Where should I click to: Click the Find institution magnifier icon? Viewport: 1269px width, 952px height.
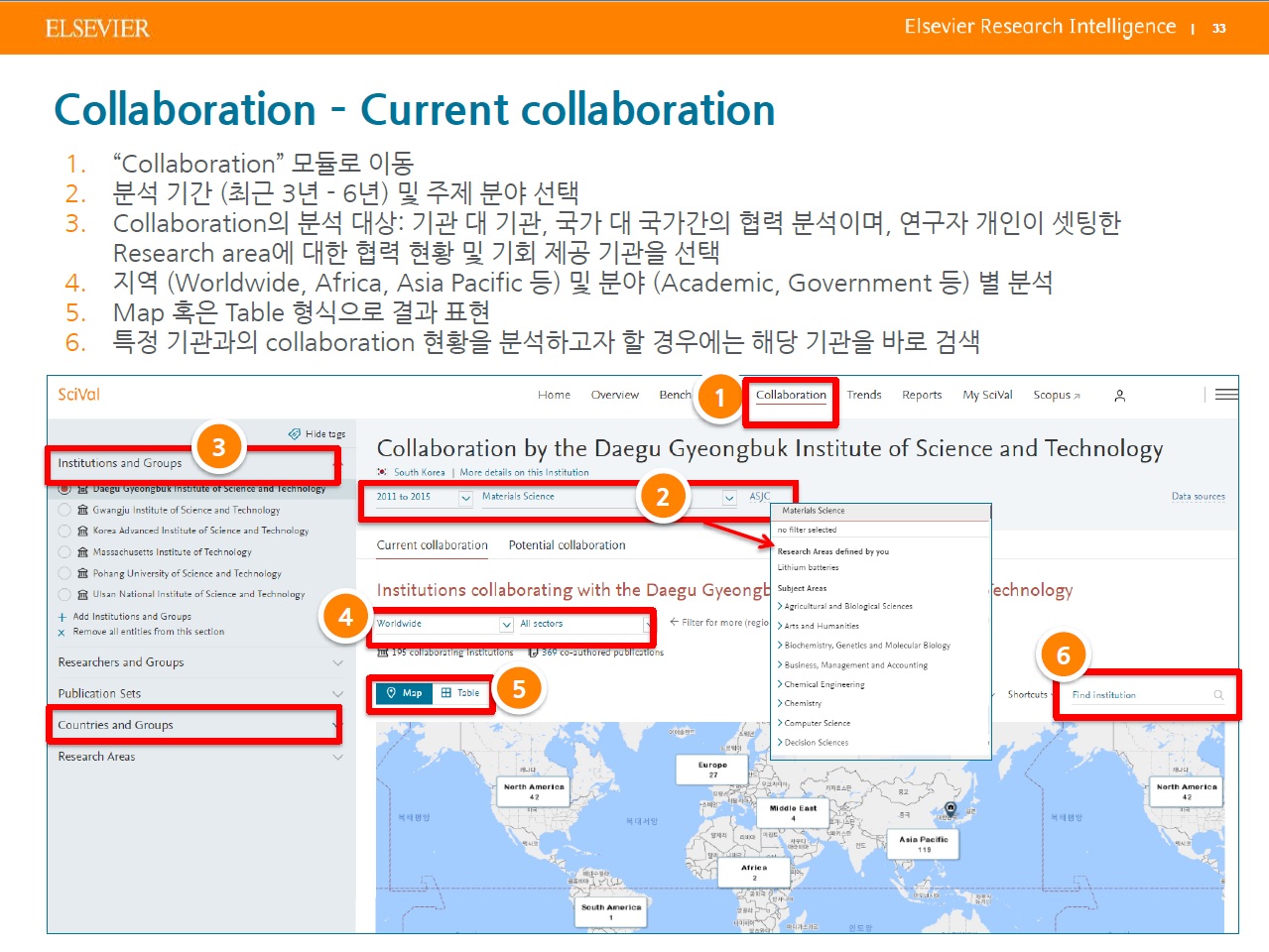tap(1218, 695)
